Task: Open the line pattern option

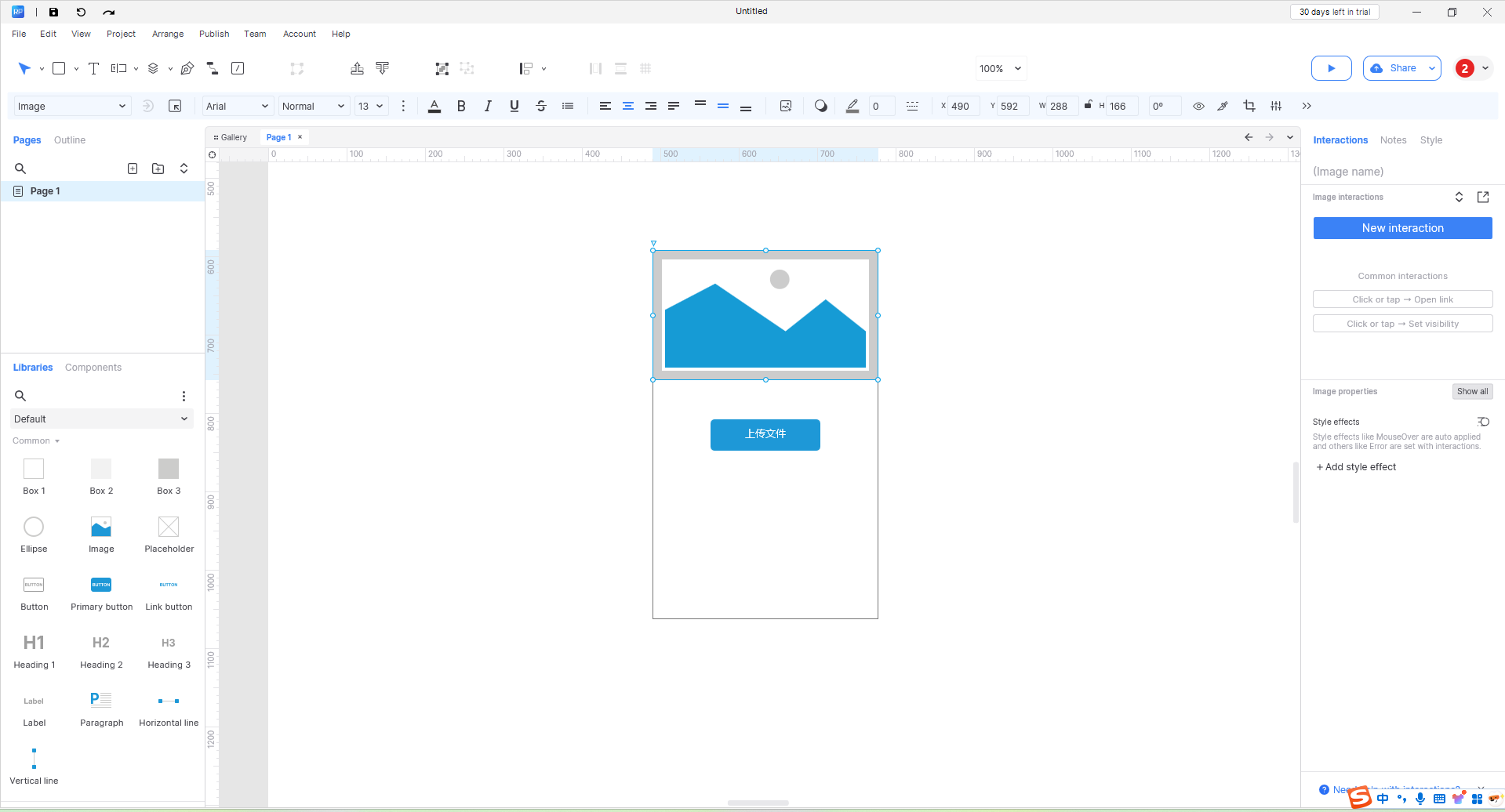Action: click(912, 106)
